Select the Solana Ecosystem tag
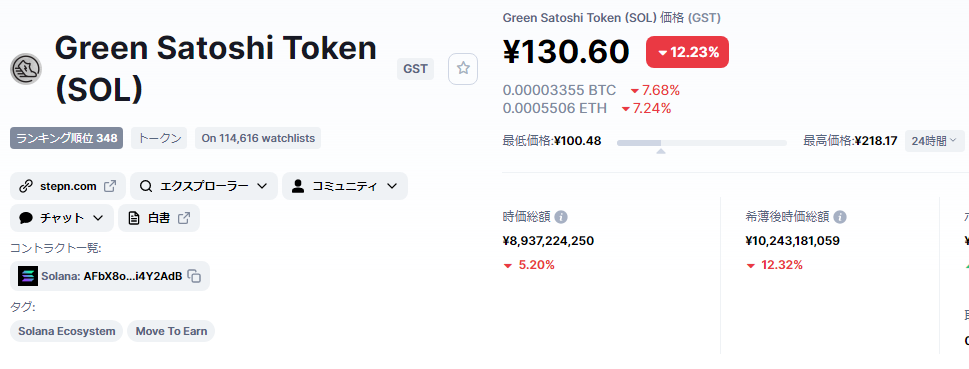 pos(67,331)
